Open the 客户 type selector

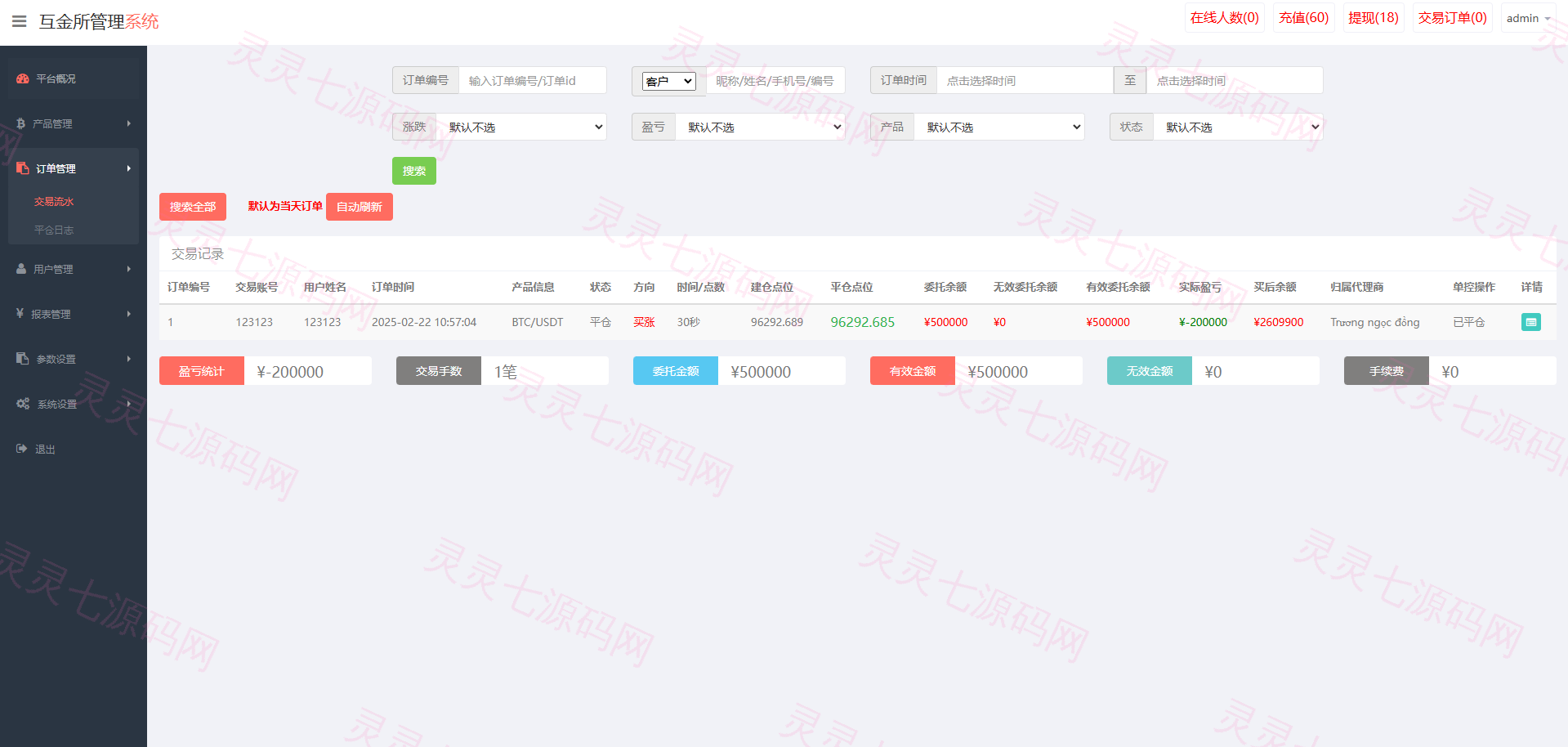pyautogui.click(x=668, y=81)
